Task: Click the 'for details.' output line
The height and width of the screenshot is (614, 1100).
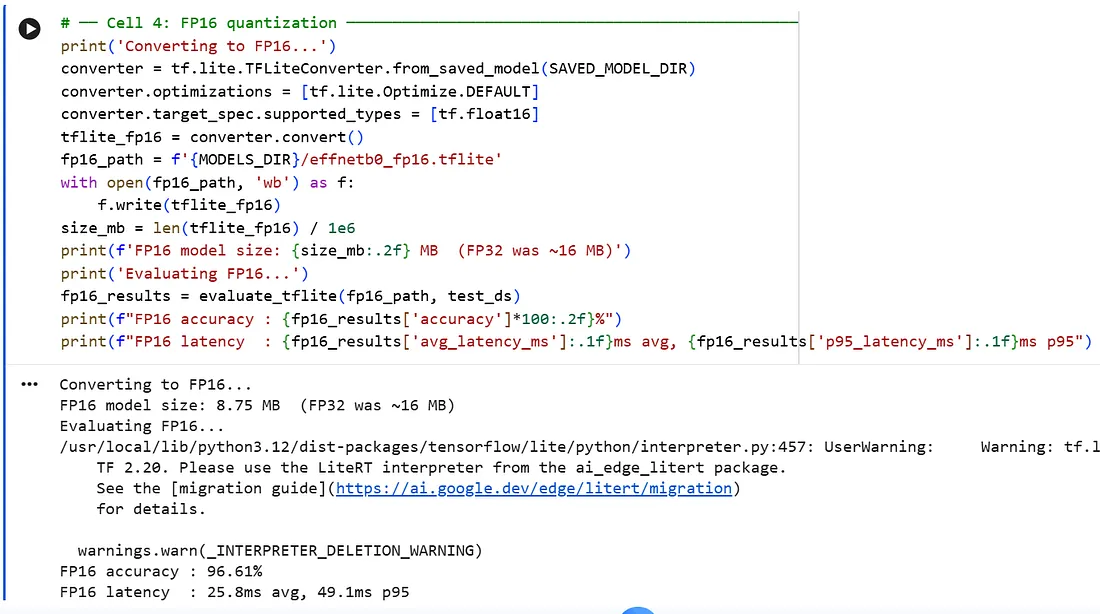Action: pos(151,509)
